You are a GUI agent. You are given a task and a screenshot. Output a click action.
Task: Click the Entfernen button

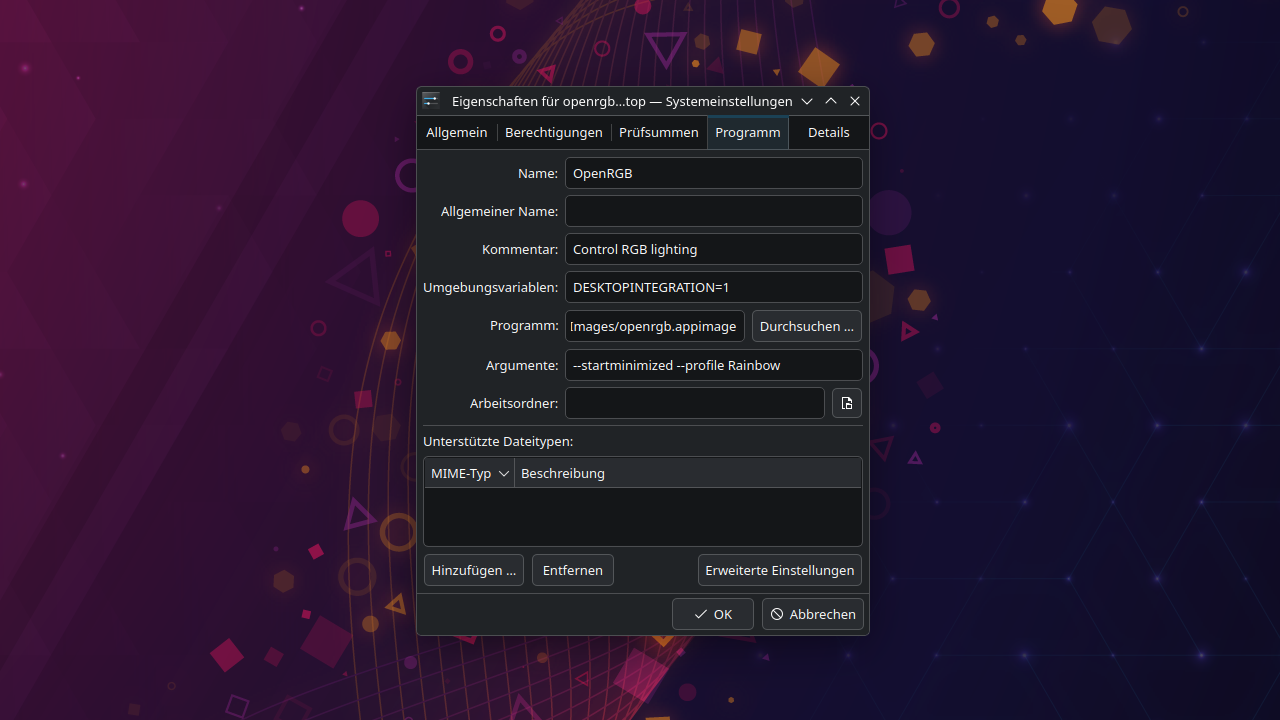coord(572,570)
